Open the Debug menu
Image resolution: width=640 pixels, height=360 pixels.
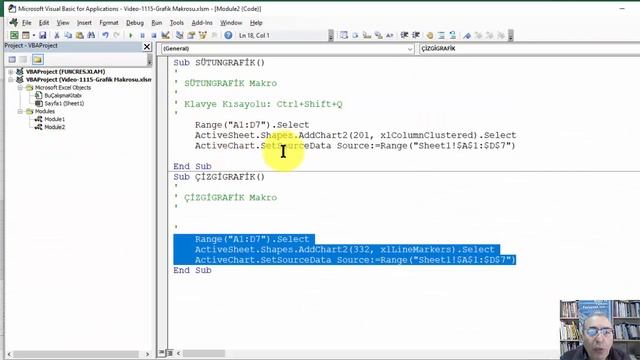135,23
